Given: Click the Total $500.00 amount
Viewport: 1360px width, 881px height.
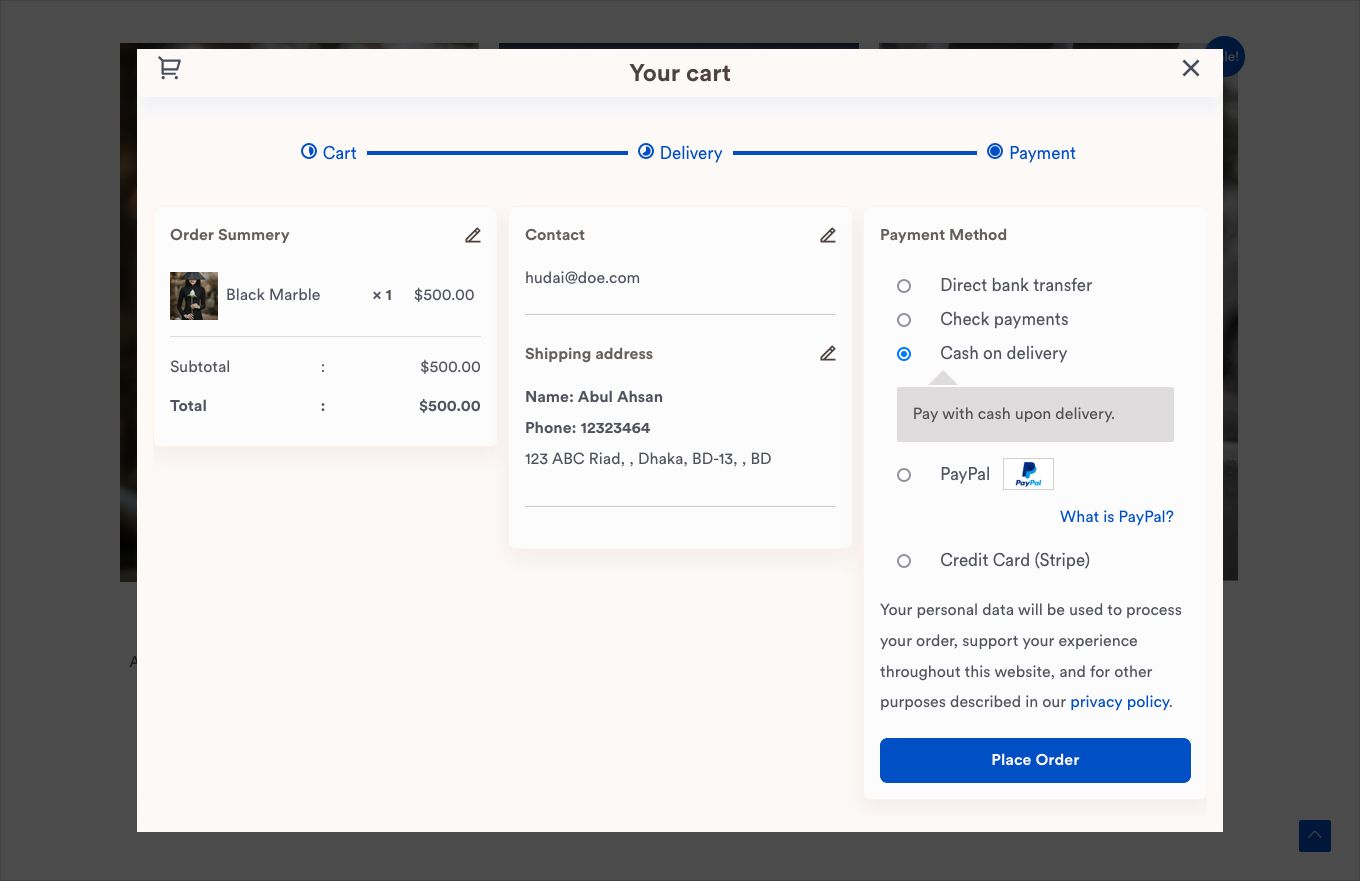Looking at the screenshot, I should coord(449,406).
